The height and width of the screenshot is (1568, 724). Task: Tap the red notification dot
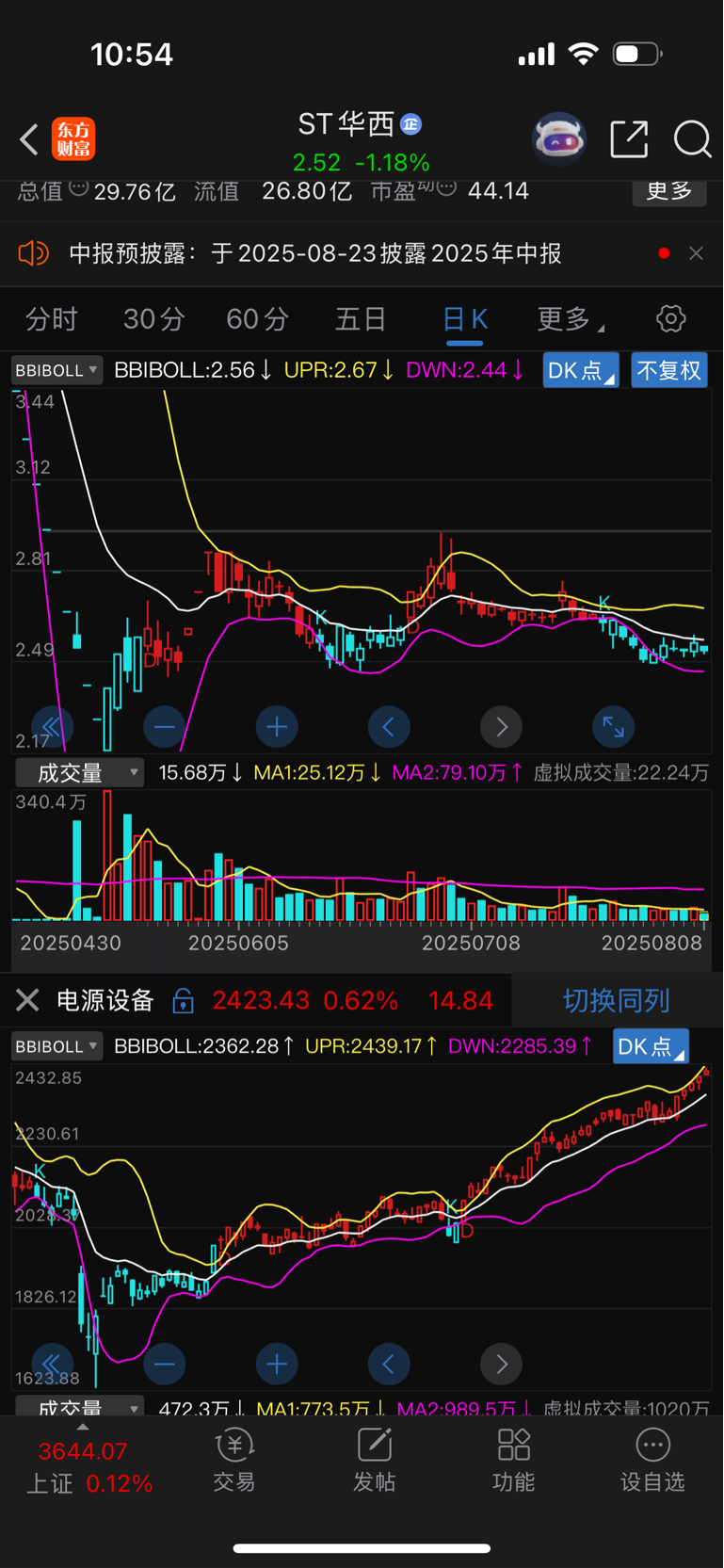click(x=664, y=253)
